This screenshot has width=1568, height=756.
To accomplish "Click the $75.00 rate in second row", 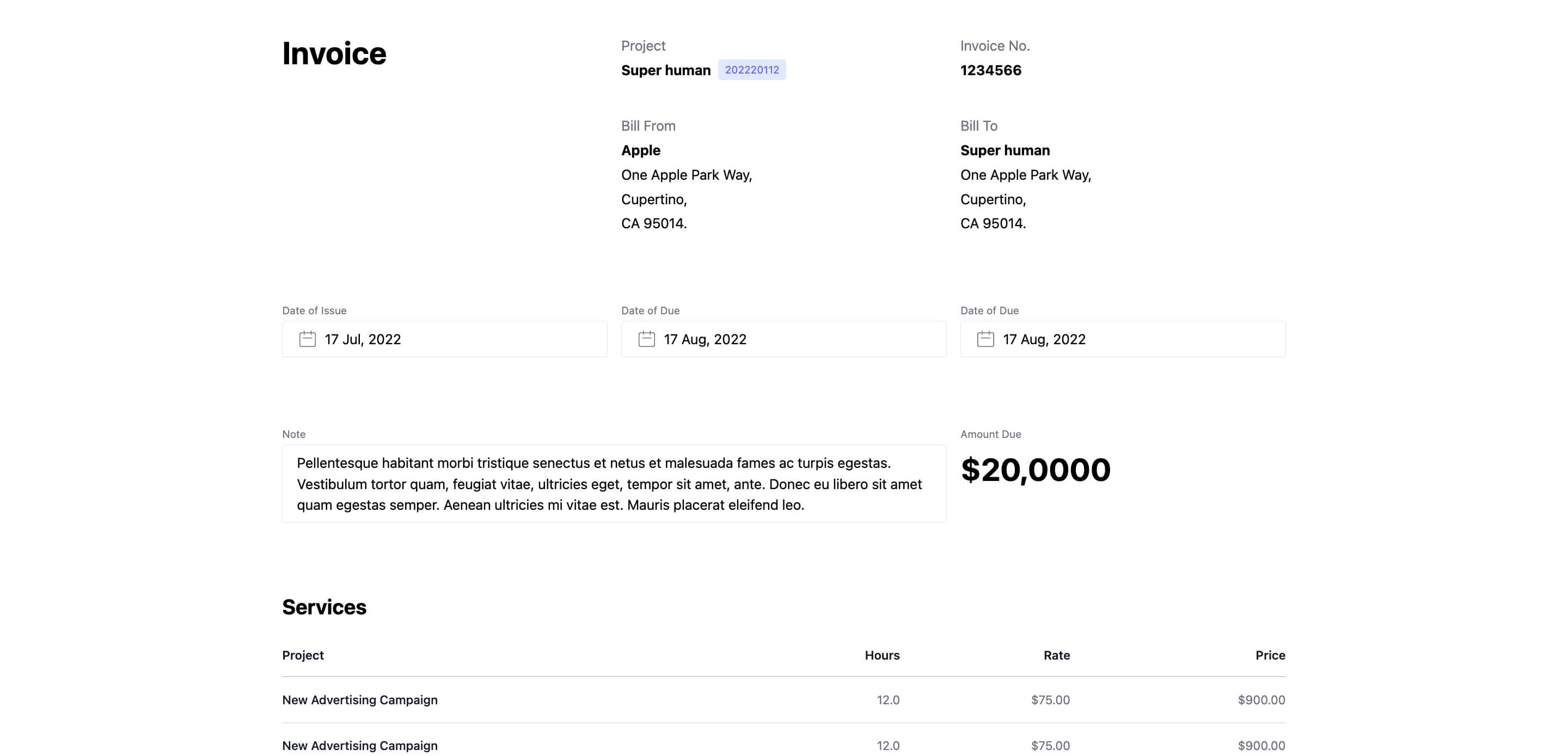I will pyautogui.click(x=1051, y=745).
